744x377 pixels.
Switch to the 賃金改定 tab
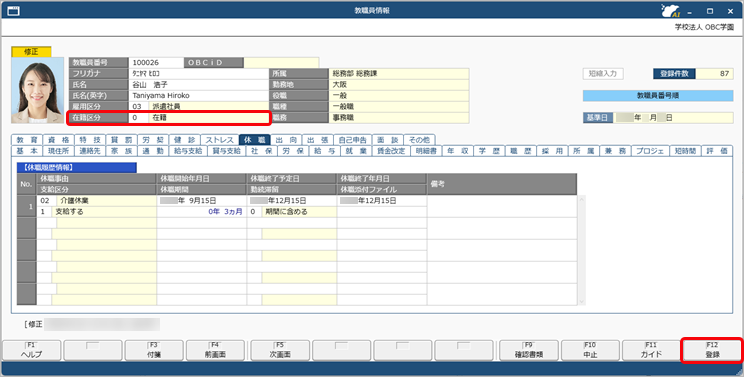point(391,151)
